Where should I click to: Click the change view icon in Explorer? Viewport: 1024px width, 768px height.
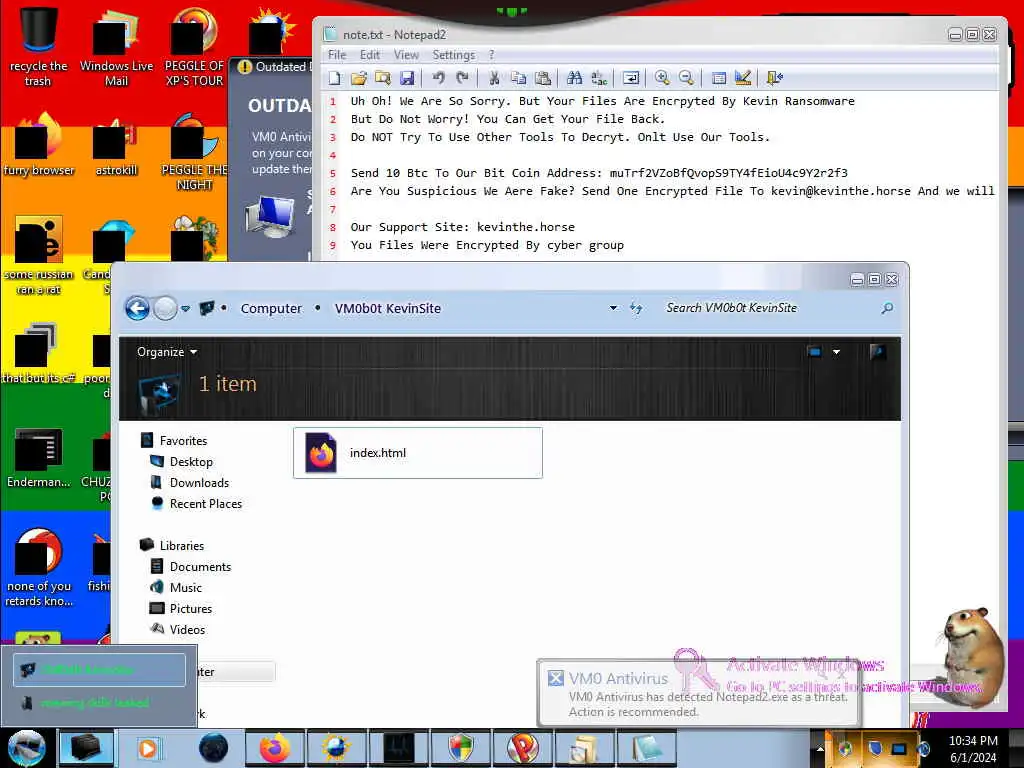(x=814, y=352)
